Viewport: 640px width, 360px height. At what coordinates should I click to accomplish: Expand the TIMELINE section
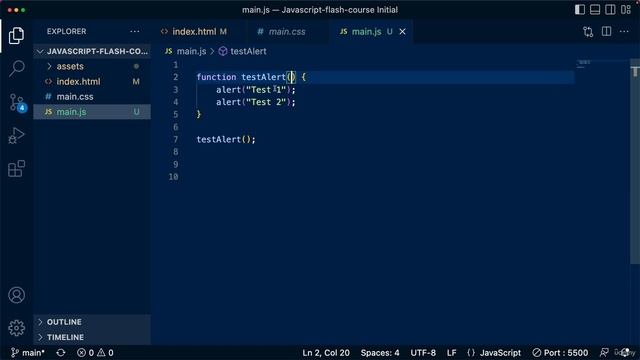tap(92, 337)
